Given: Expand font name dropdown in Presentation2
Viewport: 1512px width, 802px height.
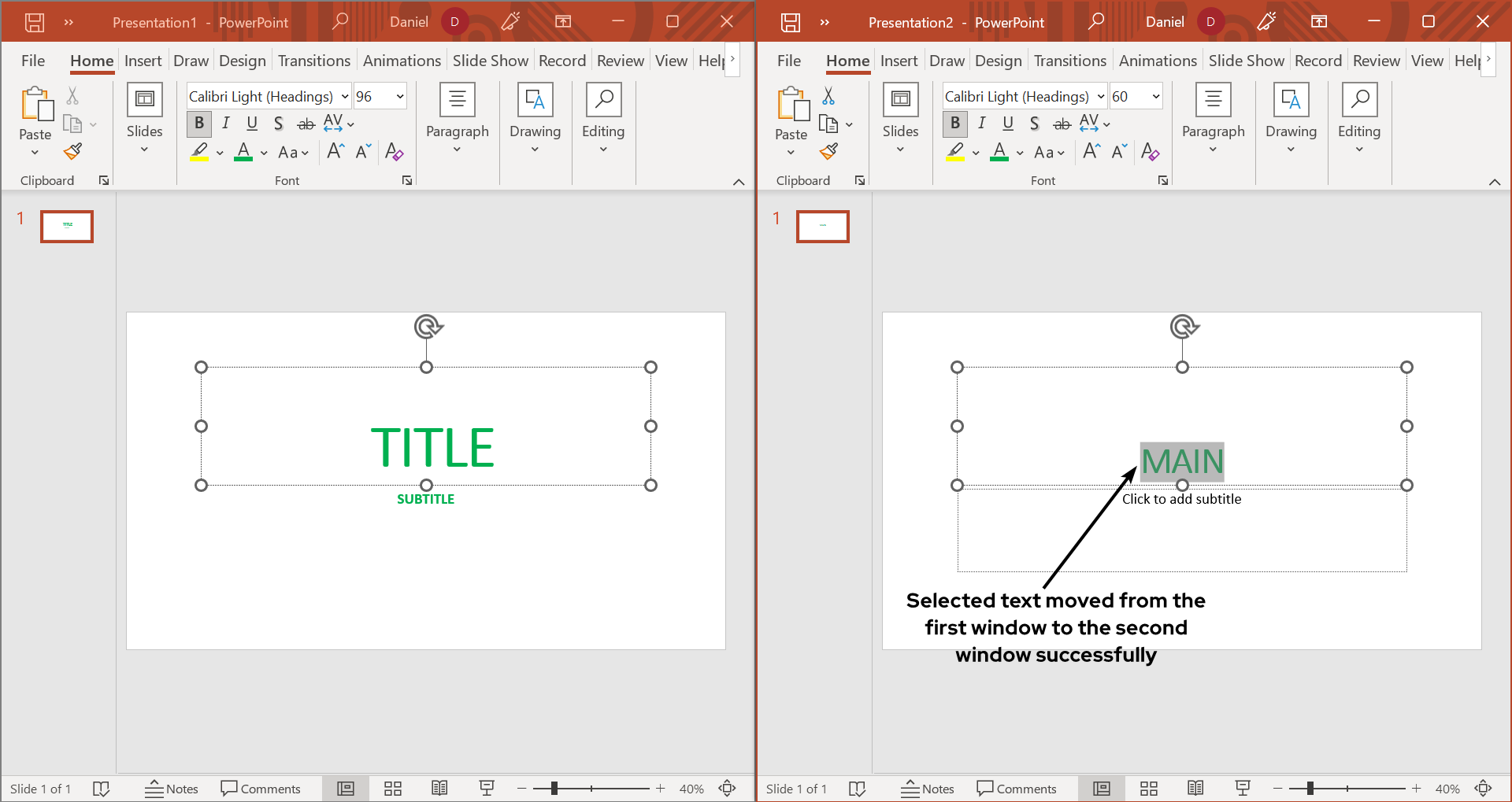Looking at the screenshot, I should (x=1100, y=97).
